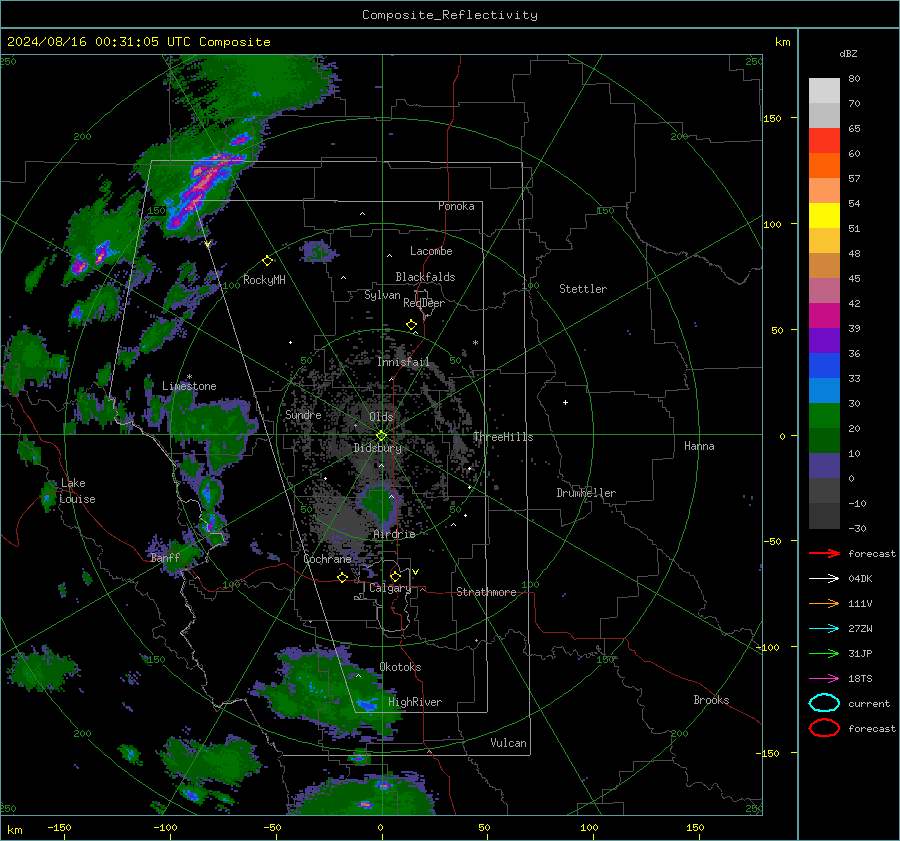Click the Innisfail city label
900x841 pixels.
403,362
